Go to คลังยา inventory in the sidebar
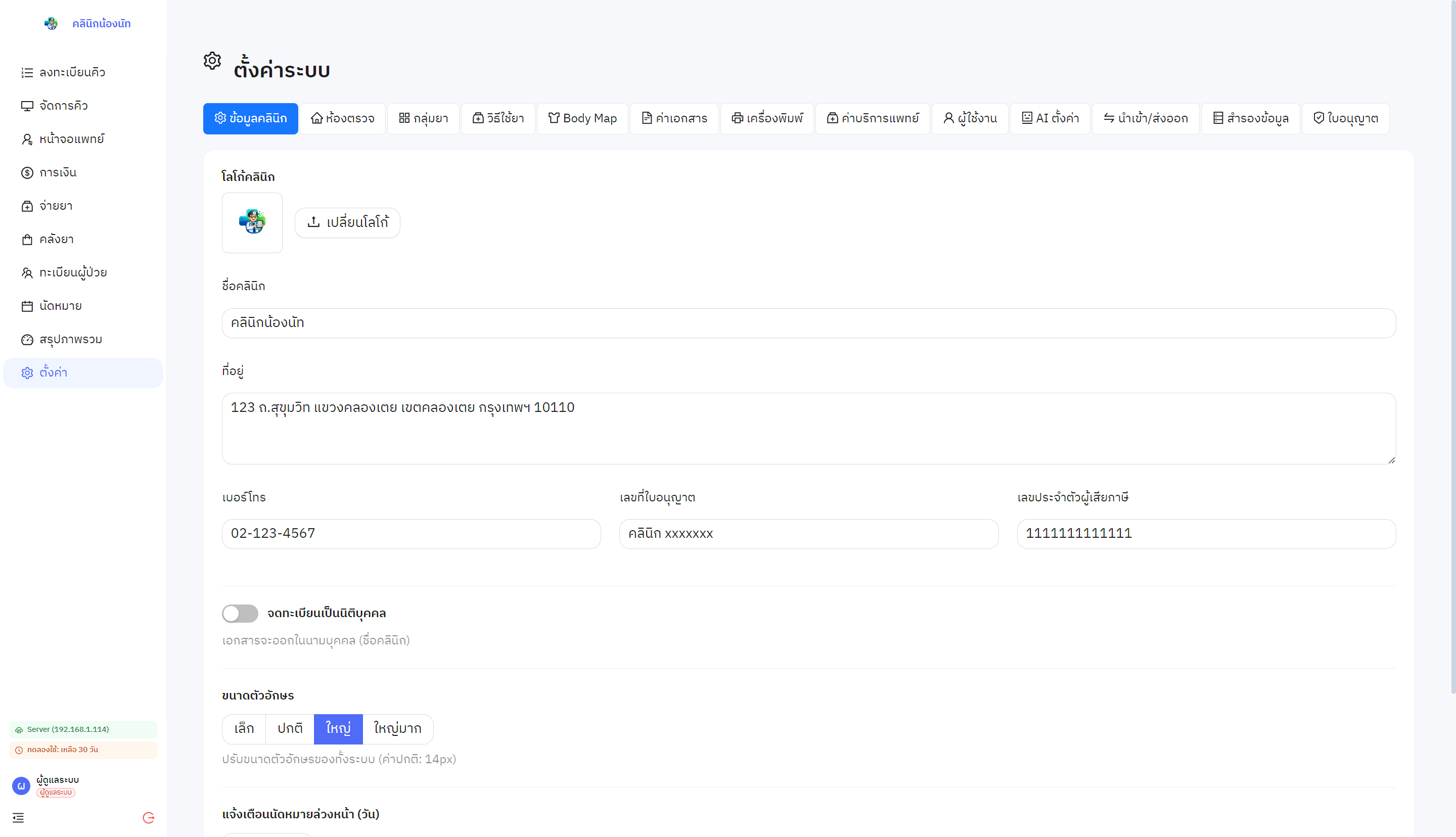 [56, 239]
